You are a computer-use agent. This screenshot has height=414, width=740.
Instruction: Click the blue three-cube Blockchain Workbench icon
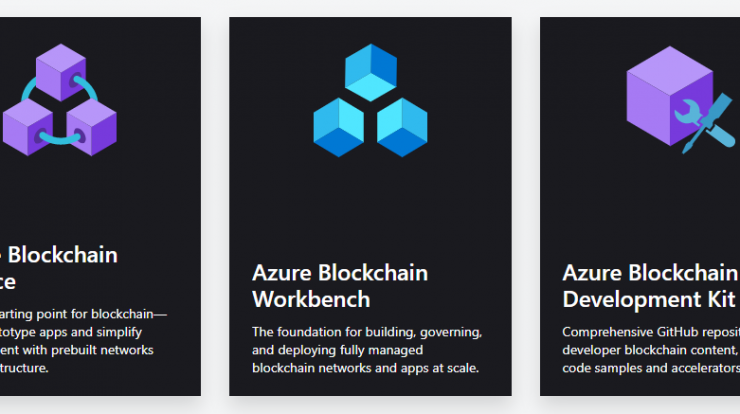coord(370,100)
